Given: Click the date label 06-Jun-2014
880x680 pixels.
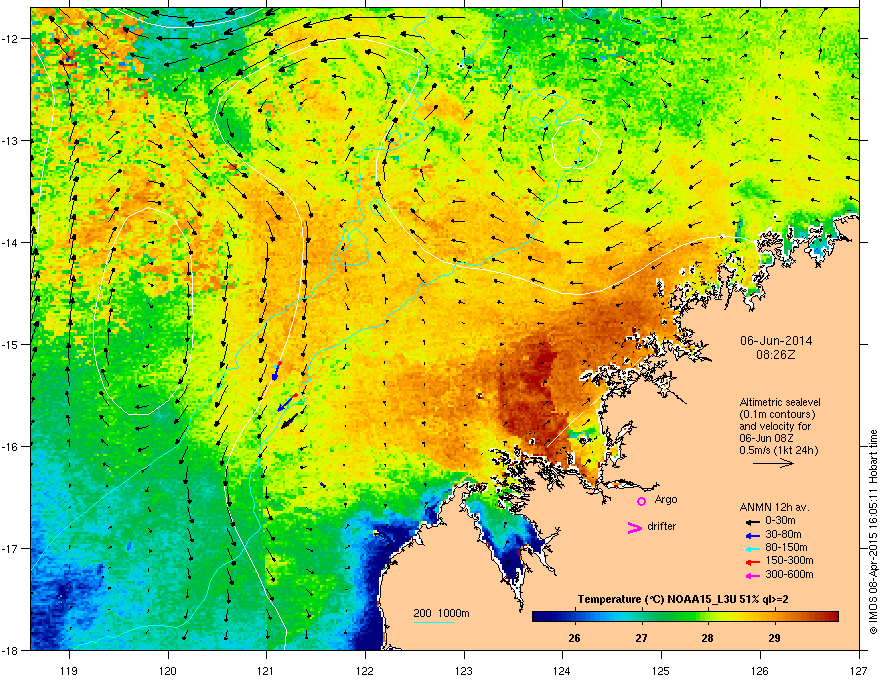Looking at the screenshot, I should click(776, 341).
